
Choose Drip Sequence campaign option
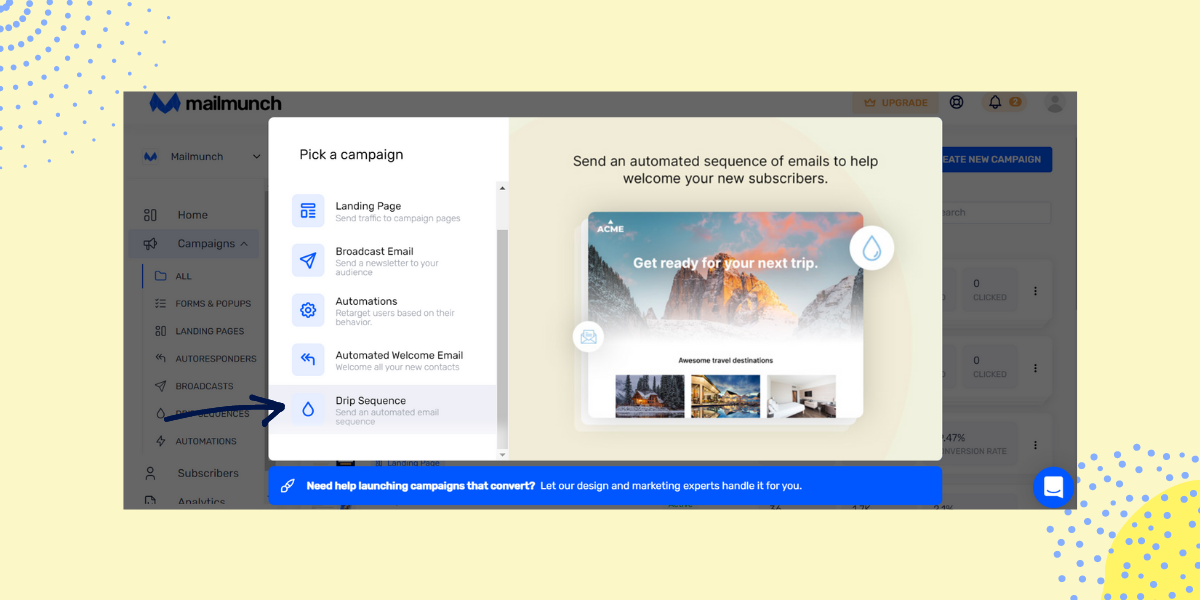[382, 409]
